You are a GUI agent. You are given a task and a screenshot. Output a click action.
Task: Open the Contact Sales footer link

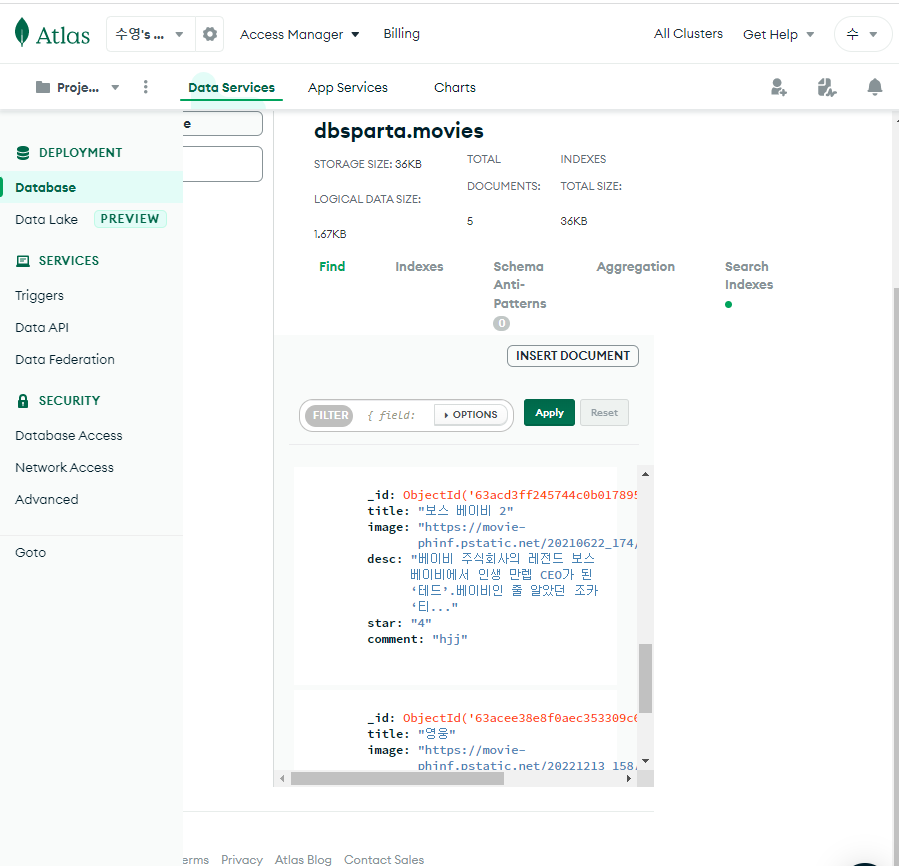(384, 859)
